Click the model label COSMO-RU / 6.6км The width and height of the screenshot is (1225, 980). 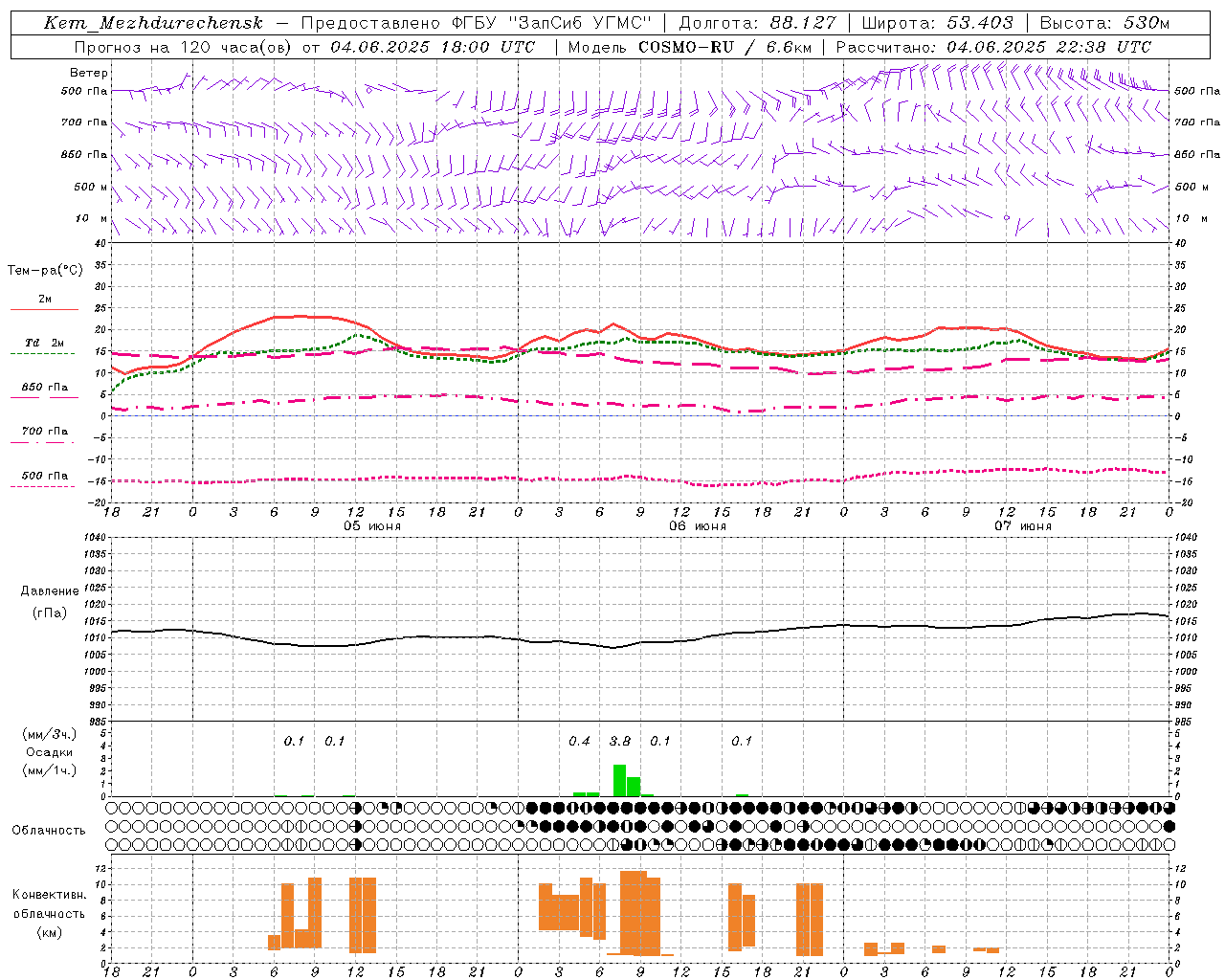[725, 47]
